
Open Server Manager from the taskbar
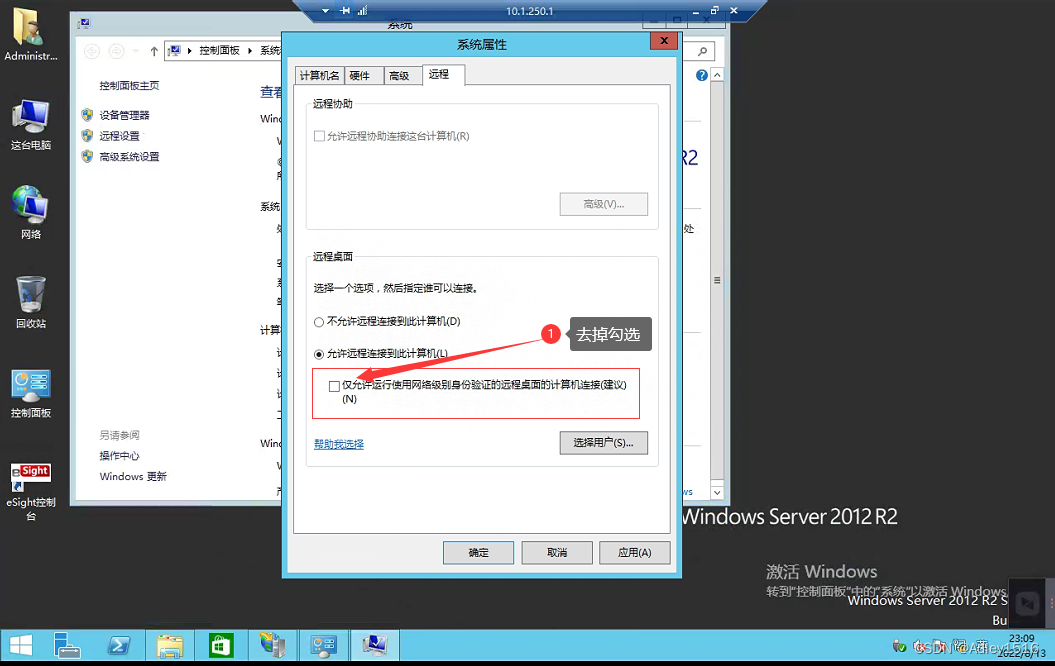[67, 646]
